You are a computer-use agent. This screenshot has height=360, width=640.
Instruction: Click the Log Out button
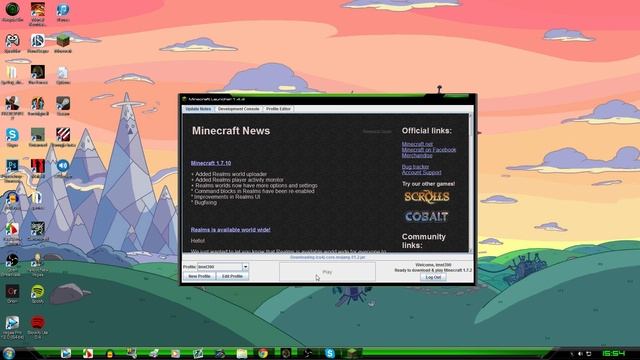[x=433, y=277]
